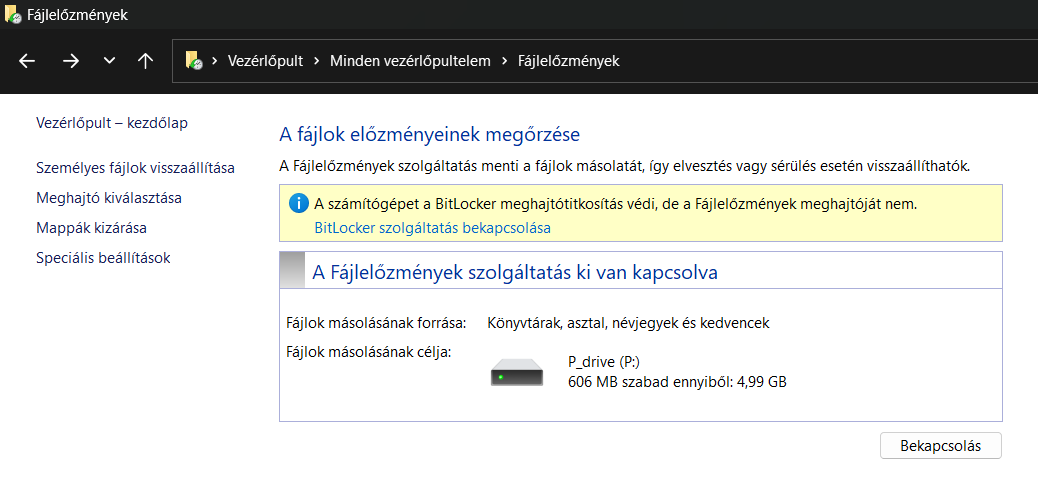Image resolution: width=1038 pixels, height=487 pixels.
Task: Go back with the left arrow
Action: pyautogui.click(x=26, y=62)
